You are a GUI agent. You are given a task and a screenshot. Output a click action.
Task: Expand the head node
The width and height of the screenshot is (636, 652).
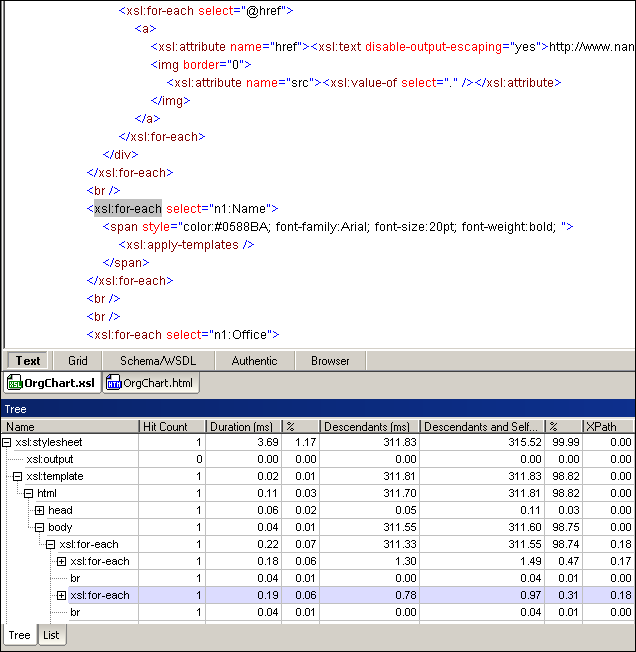pos(40,510)
